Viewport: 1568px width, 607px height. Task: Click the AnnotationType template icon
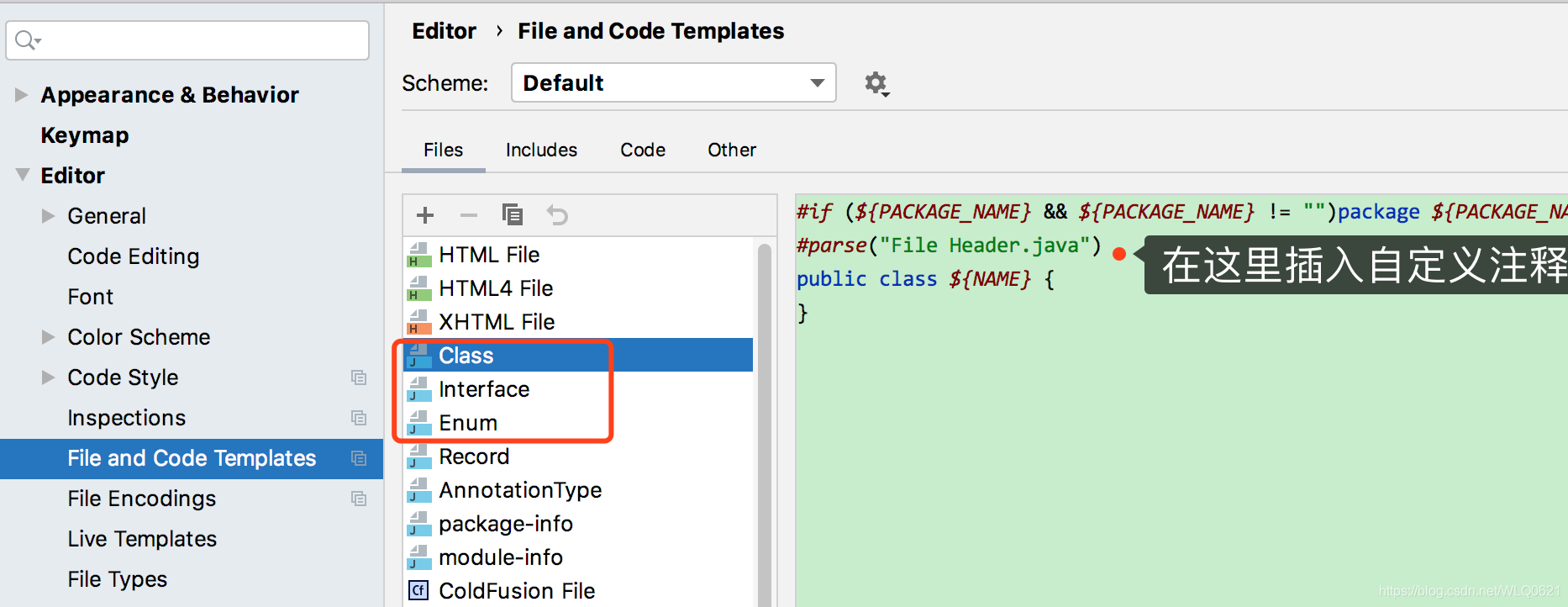coord(418,490)
